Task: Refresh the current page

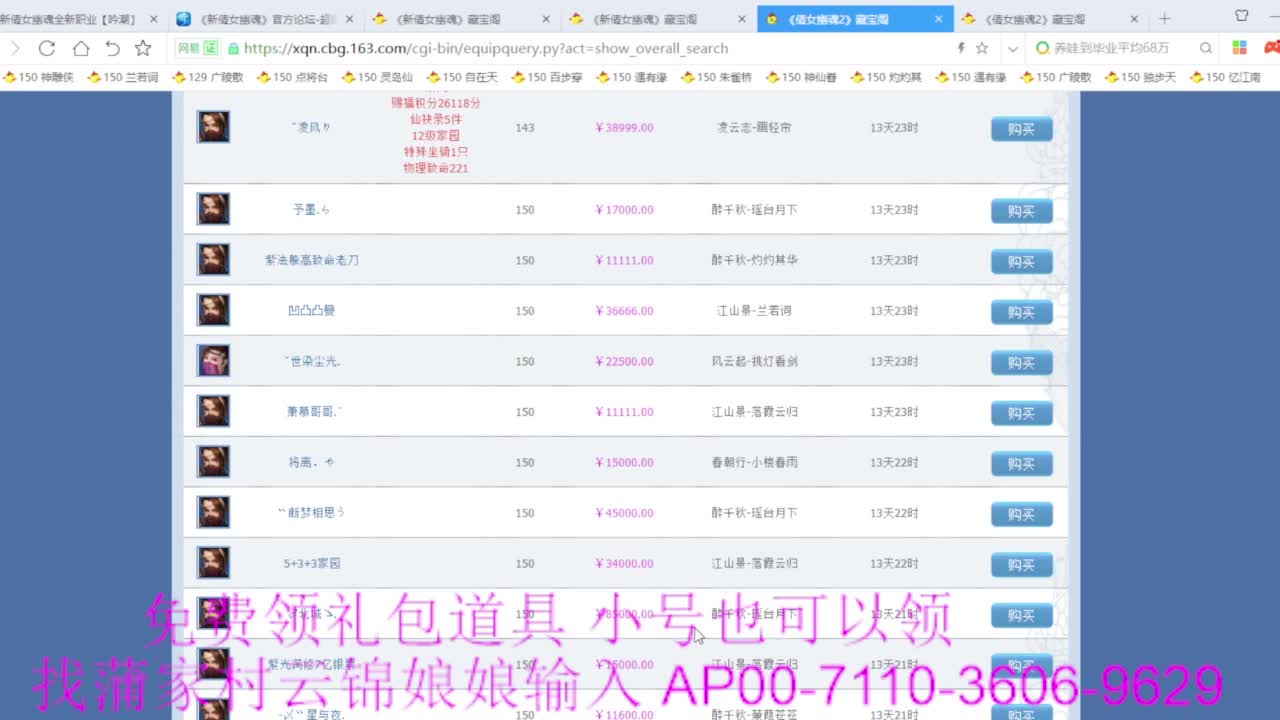Action: point(47,47)
